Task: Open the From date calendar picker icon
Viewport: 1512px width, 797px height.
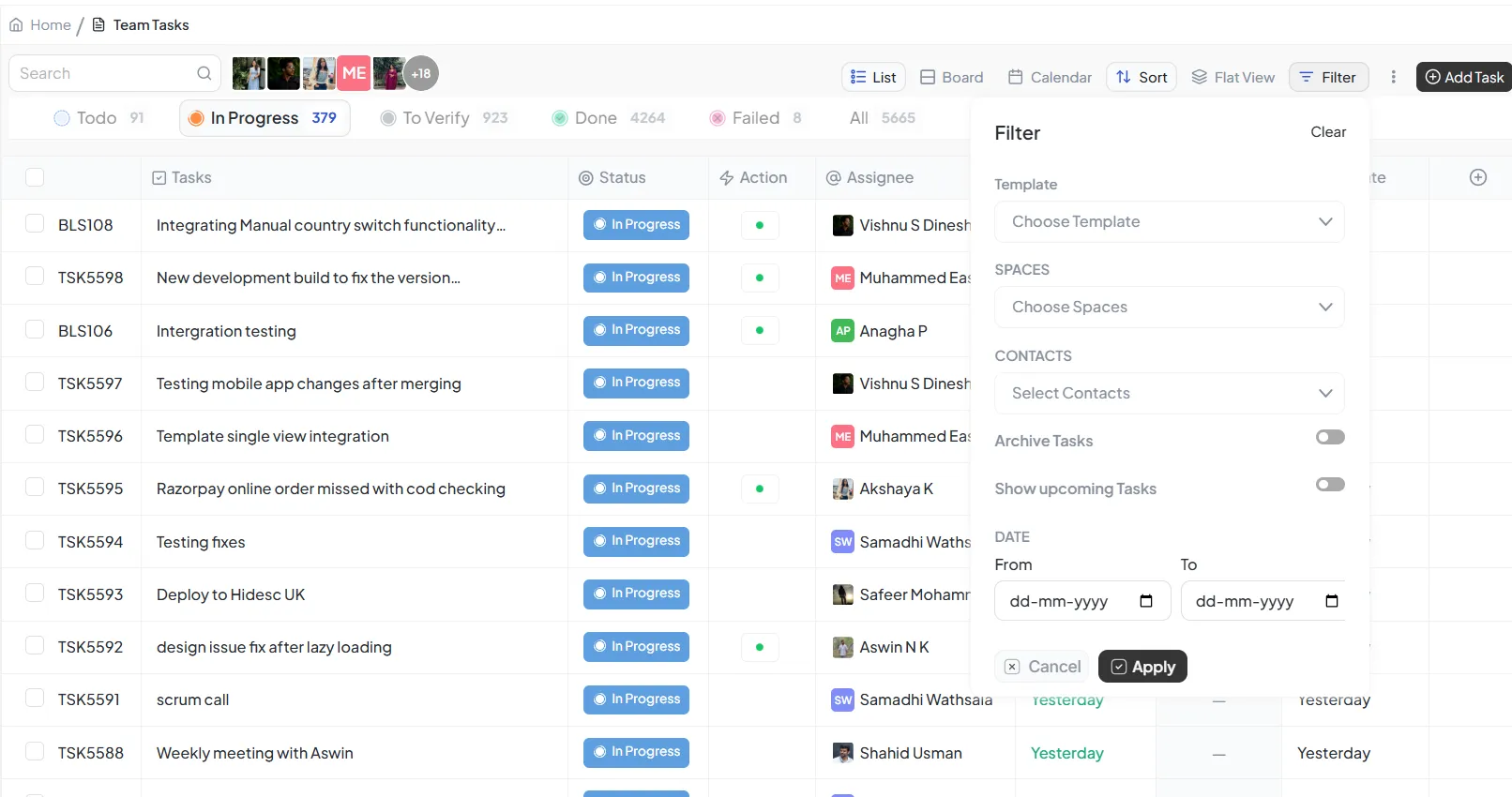Action: pyautogui.click(x=1146, y=601)
